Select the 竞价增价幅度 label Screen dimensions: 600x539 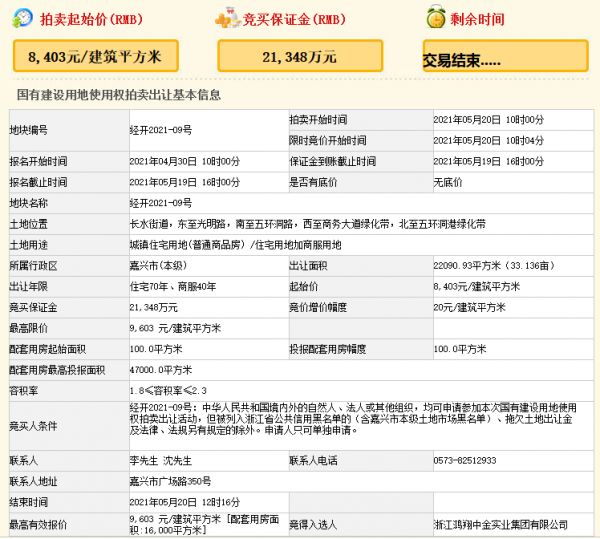[x=318, y=307]
